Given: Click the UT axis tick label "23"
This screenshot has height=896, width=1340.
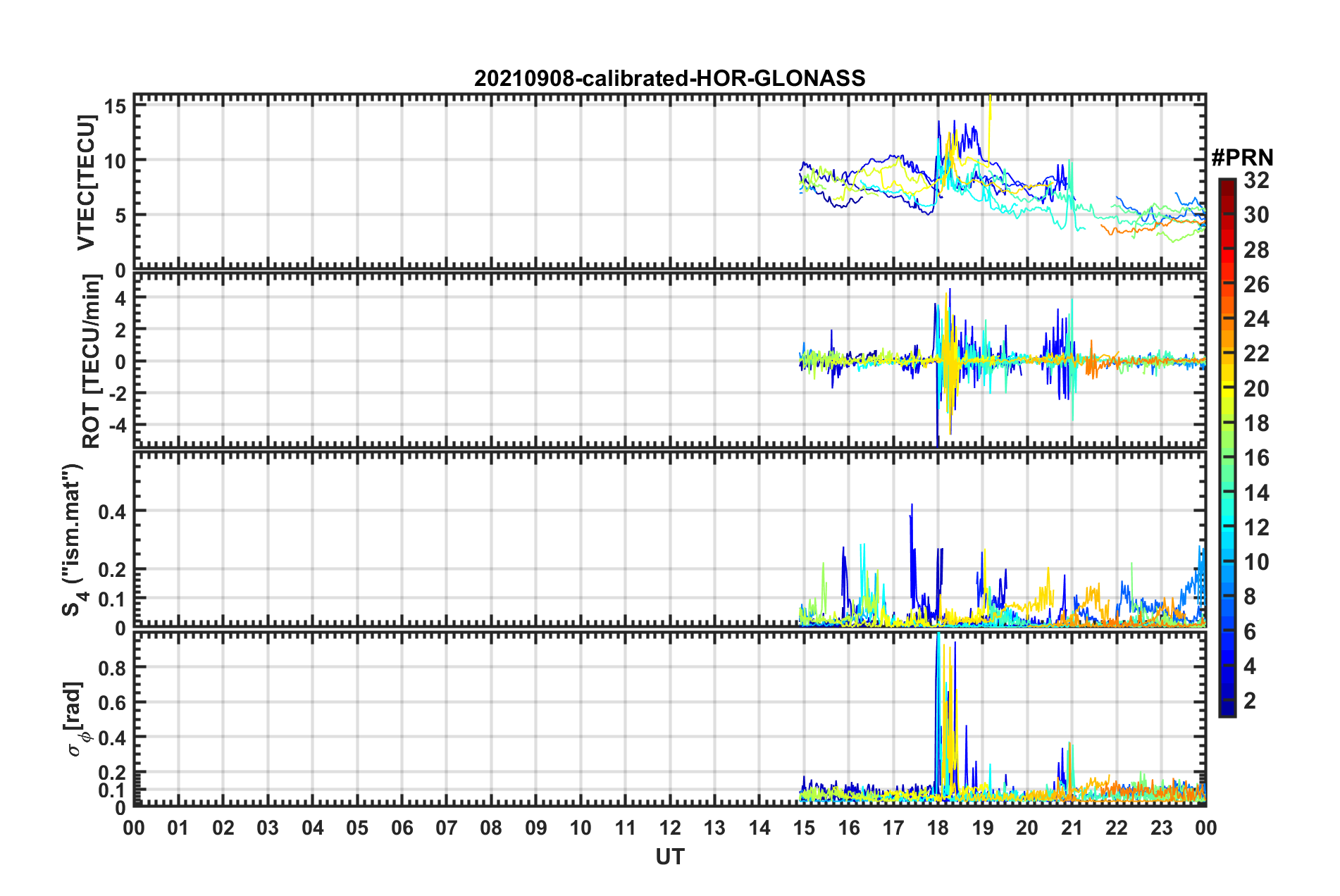Looking at the screenshot, I should 1162,828.
